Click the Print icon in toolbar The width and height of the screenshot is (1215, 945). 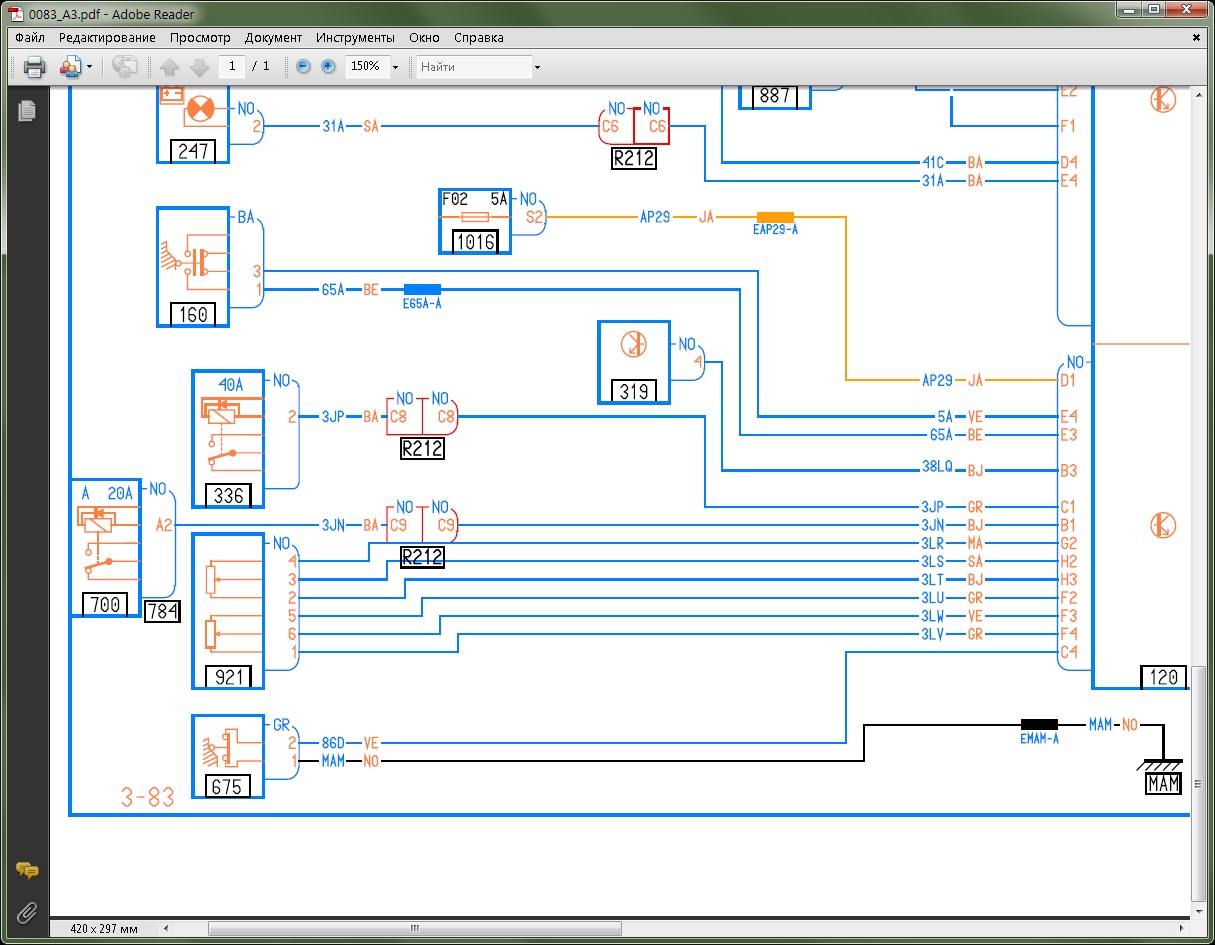[x=35, y=67]
